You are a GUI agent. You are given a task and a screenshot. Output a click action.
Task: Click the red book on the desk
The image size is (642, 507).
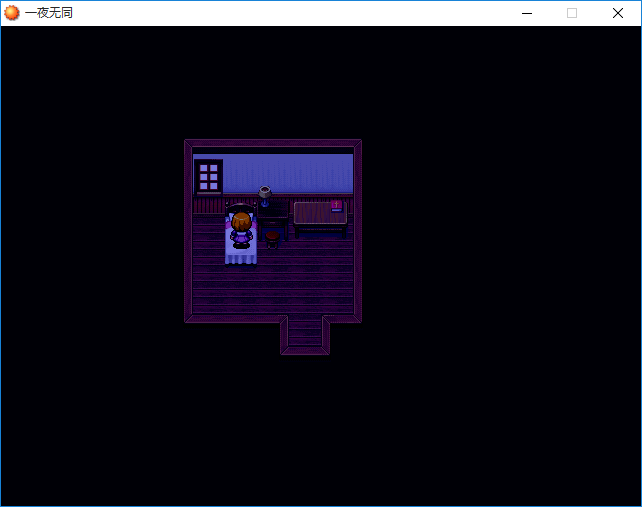tap(337, 206)
